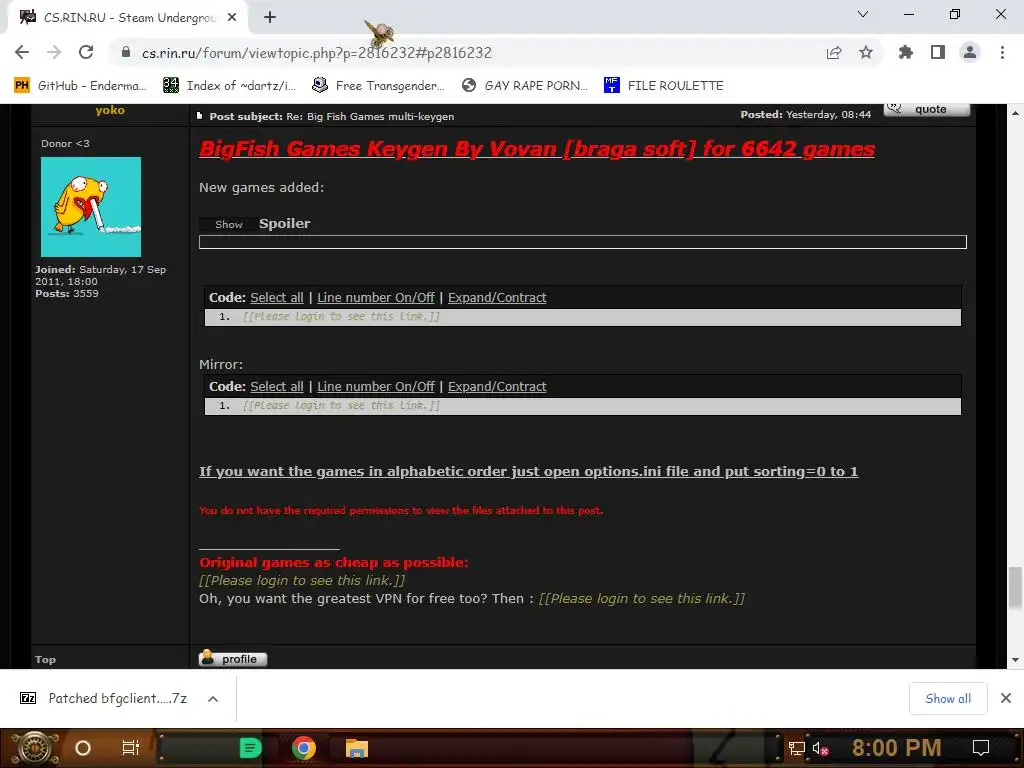Image resolution: width=1024 pixels, height=768 pixels.
Task: Open the Extensions puzzle-piece menu
Action: coord(905,52)
